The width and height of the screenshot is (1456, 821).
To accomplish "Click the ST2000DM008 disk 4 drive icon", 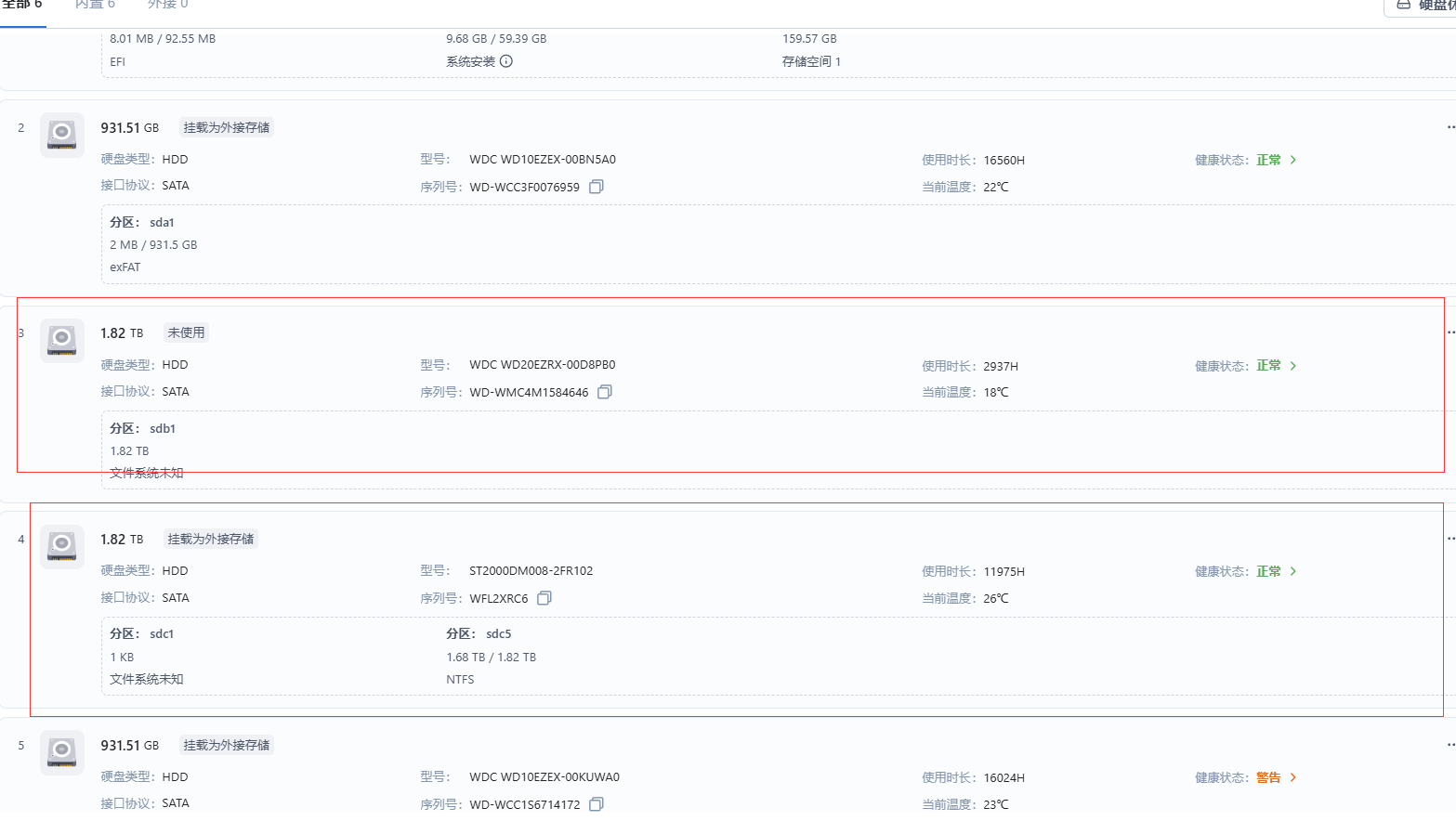I will tap(62, 546).
